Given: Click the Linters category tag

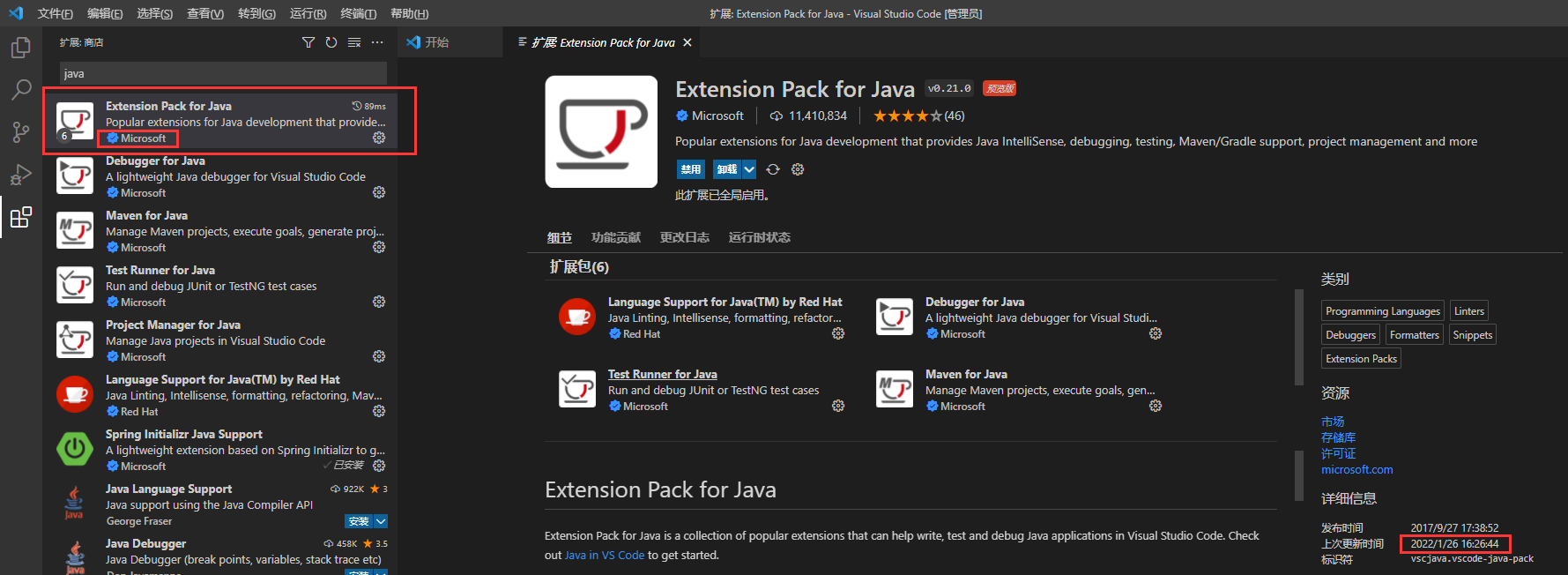Looking at the screenshot, I should click(1469, 310).
